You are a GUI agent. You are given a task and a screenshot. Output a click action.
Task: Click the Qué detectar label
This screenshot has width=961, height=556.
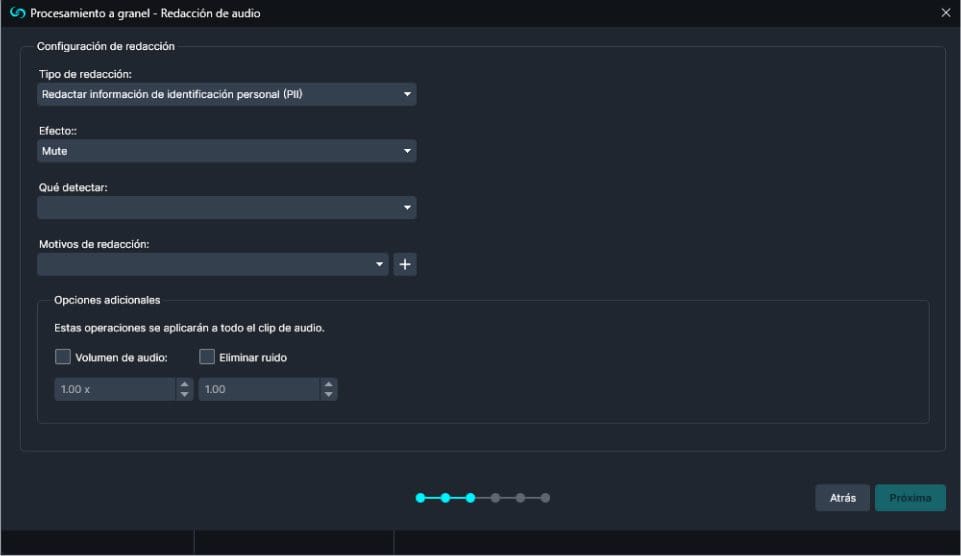point(73,188)
